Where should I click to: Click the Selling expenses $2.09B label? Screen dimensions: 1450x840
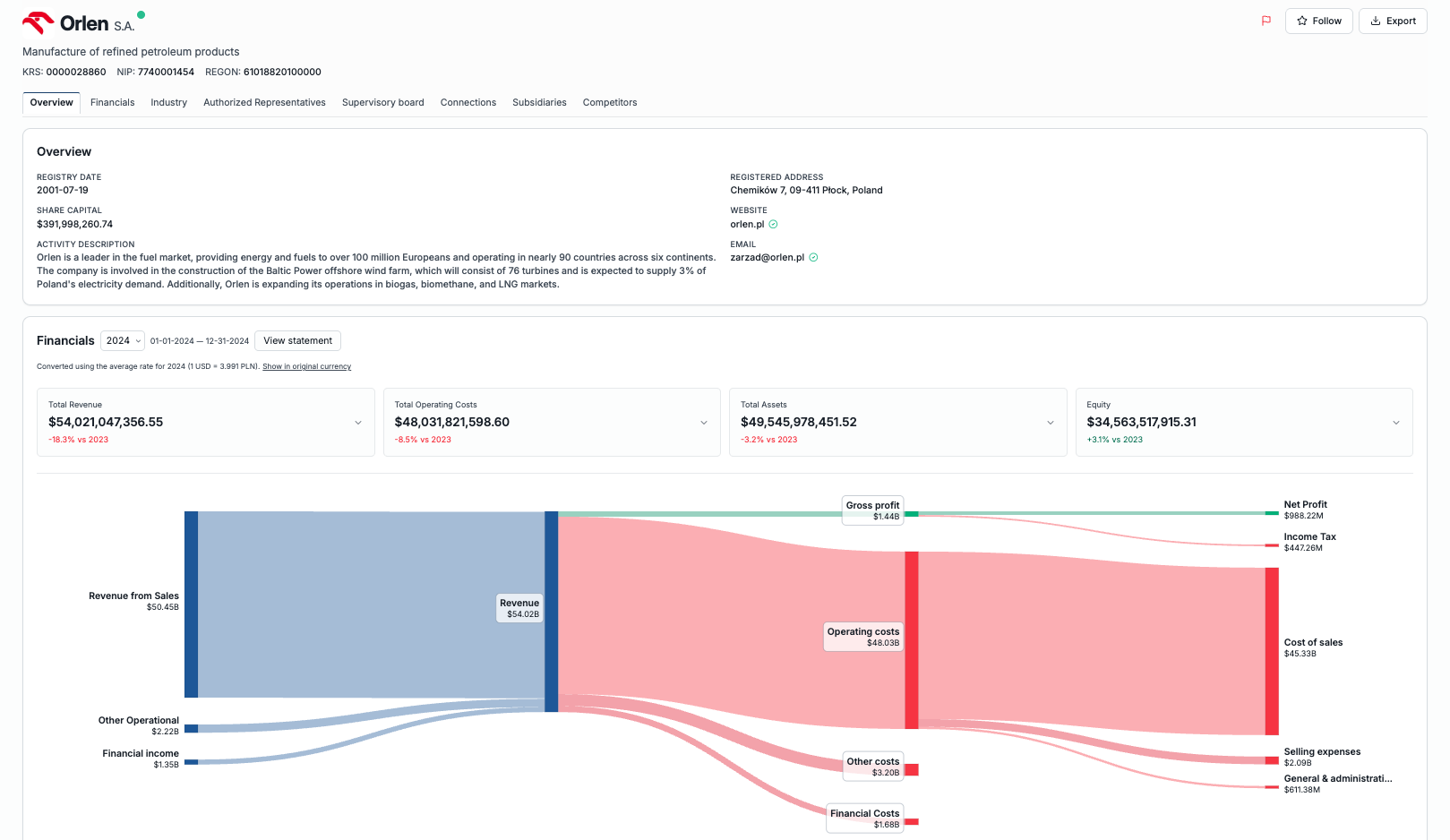click(x=1322, y=757)
